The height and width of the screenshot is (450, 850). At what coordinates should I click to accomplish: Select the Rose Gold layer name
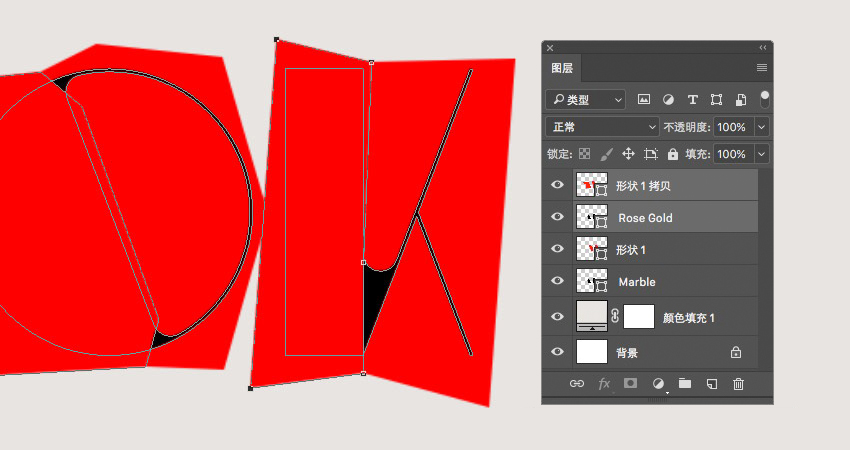point(645,218)
